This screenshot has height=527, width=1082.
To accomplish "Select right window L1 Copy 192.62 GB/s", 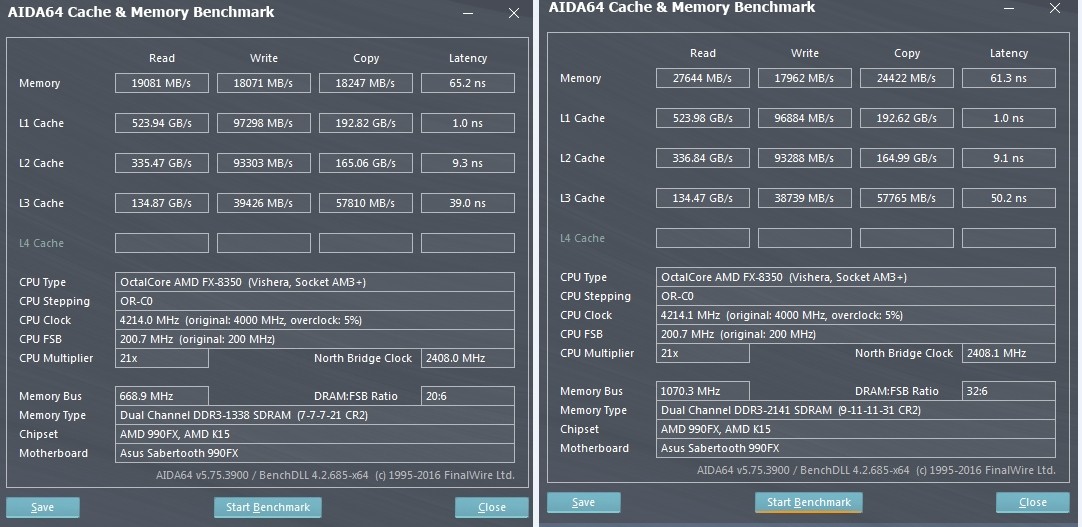I will tap(907, 118).
